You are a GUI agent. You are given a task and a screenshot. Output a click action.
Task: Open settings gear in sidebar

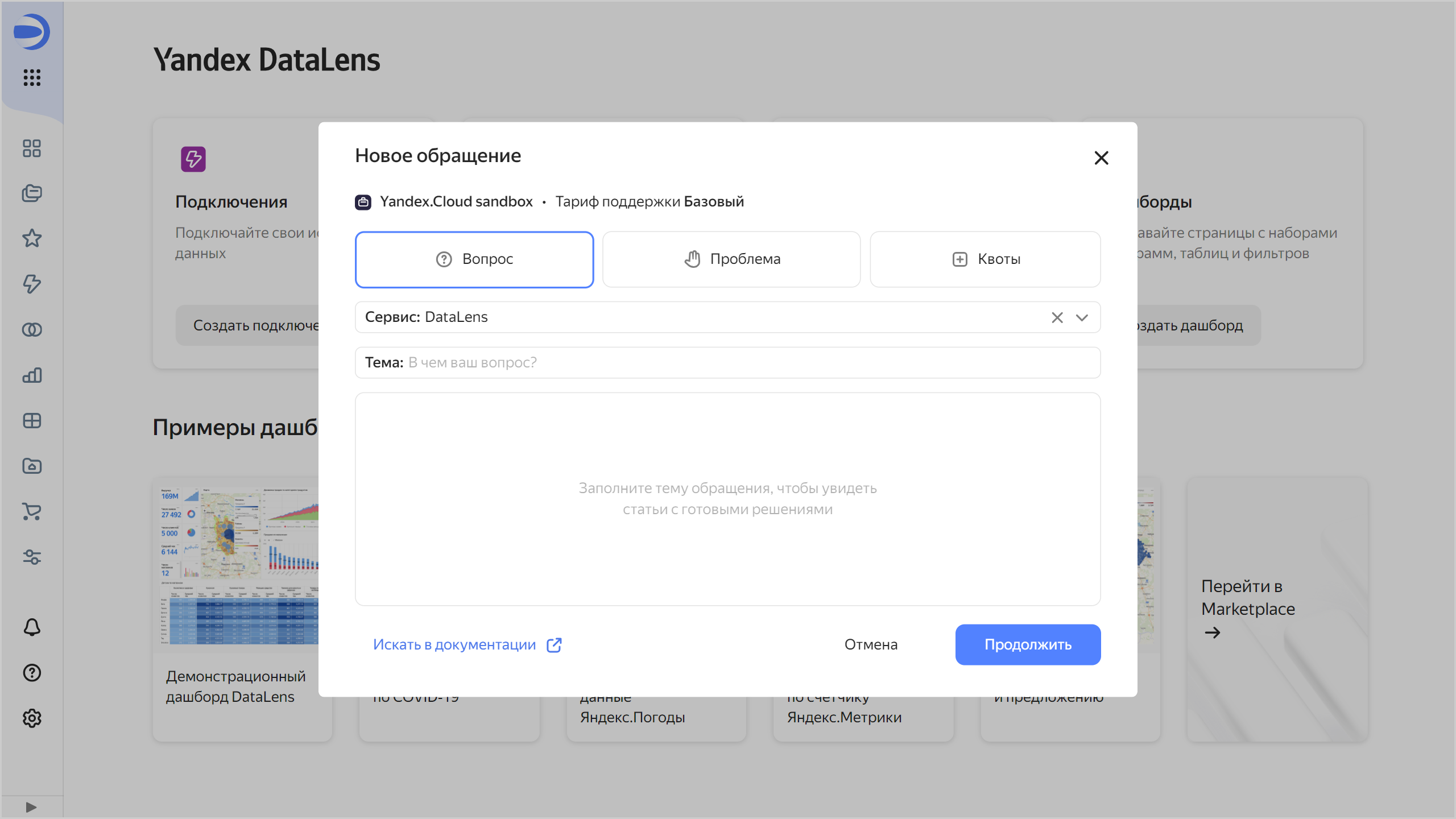32,718
